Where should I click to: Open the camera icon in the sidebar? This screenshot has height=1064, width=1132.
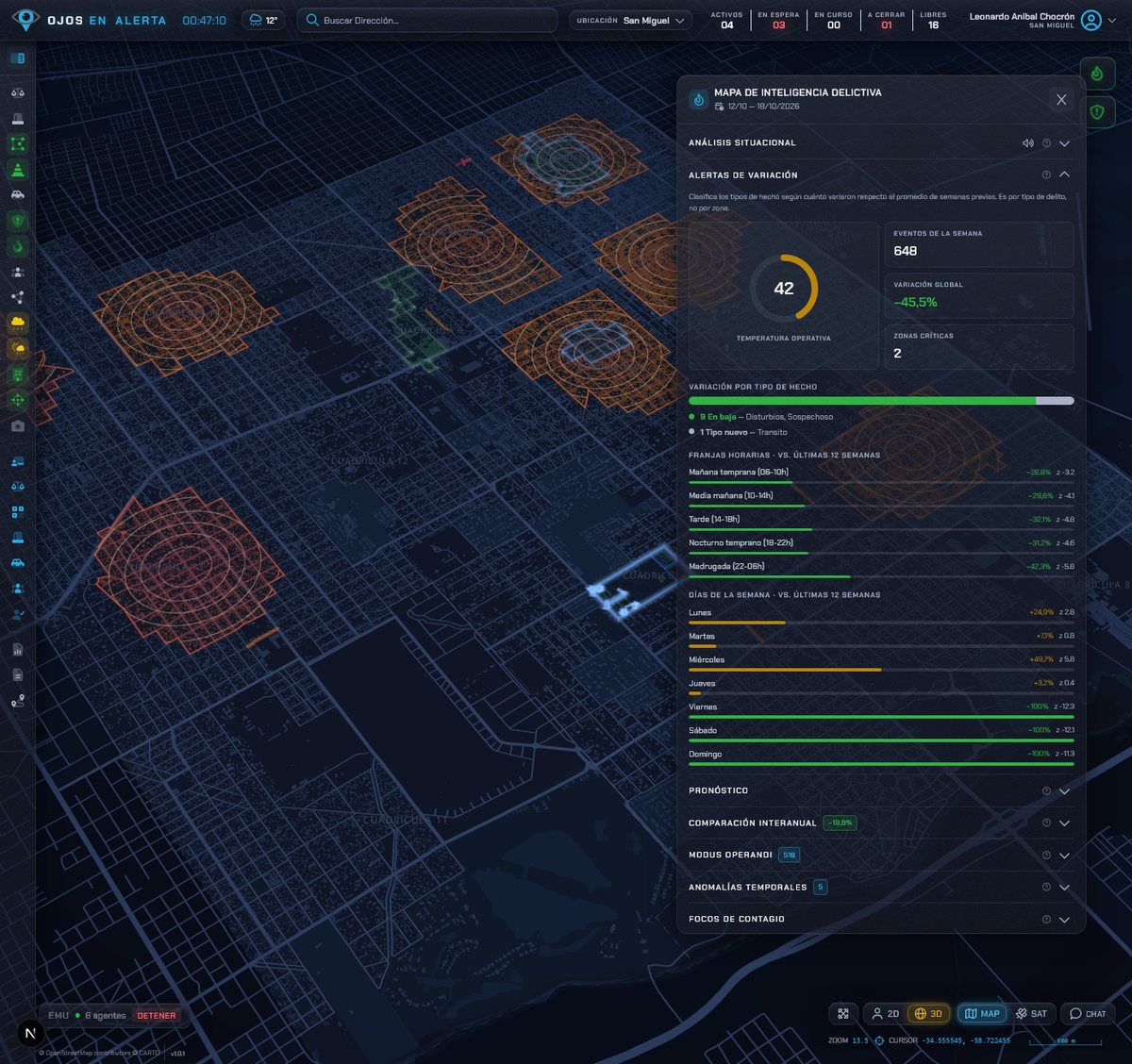[x=18, y=426]
